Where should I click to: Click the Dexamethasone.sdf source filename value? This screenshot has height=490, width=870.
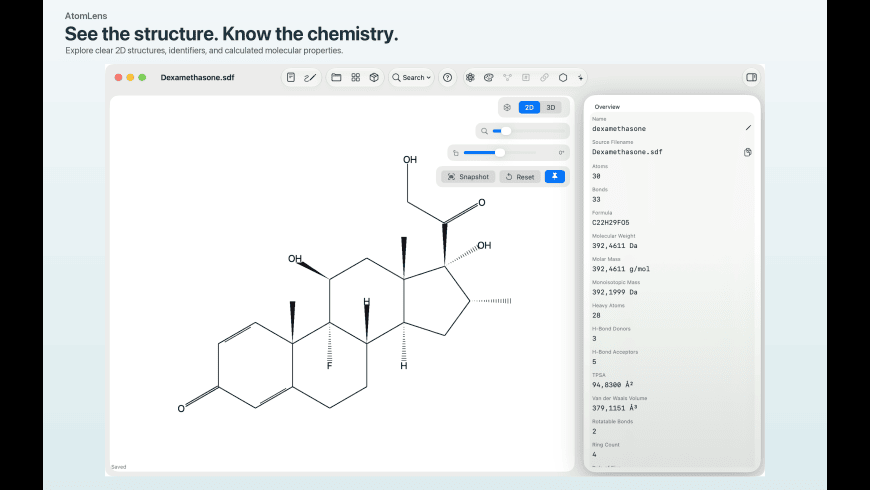tap(627, 152)
